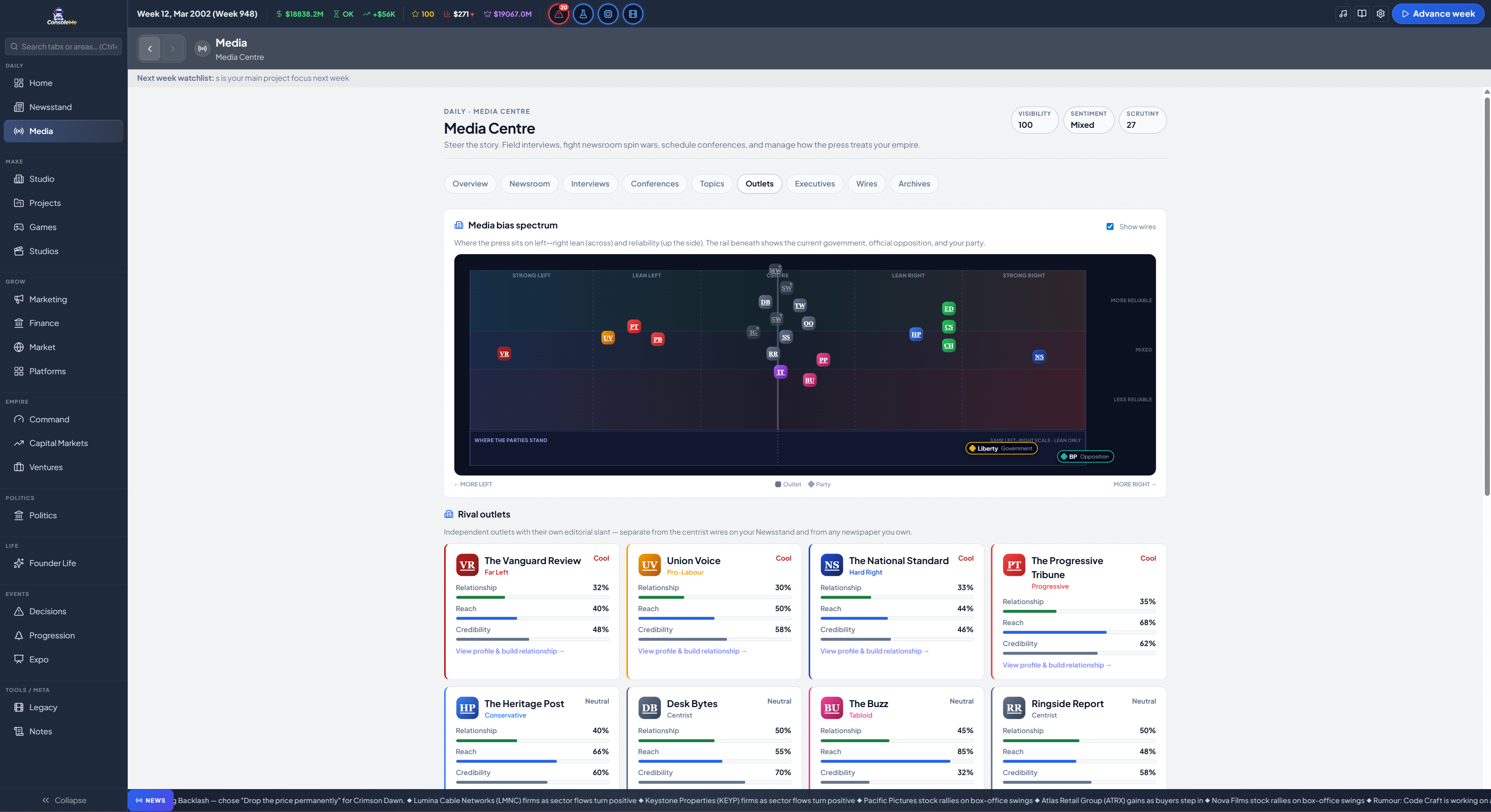Switch to the Archives tab

914,183
